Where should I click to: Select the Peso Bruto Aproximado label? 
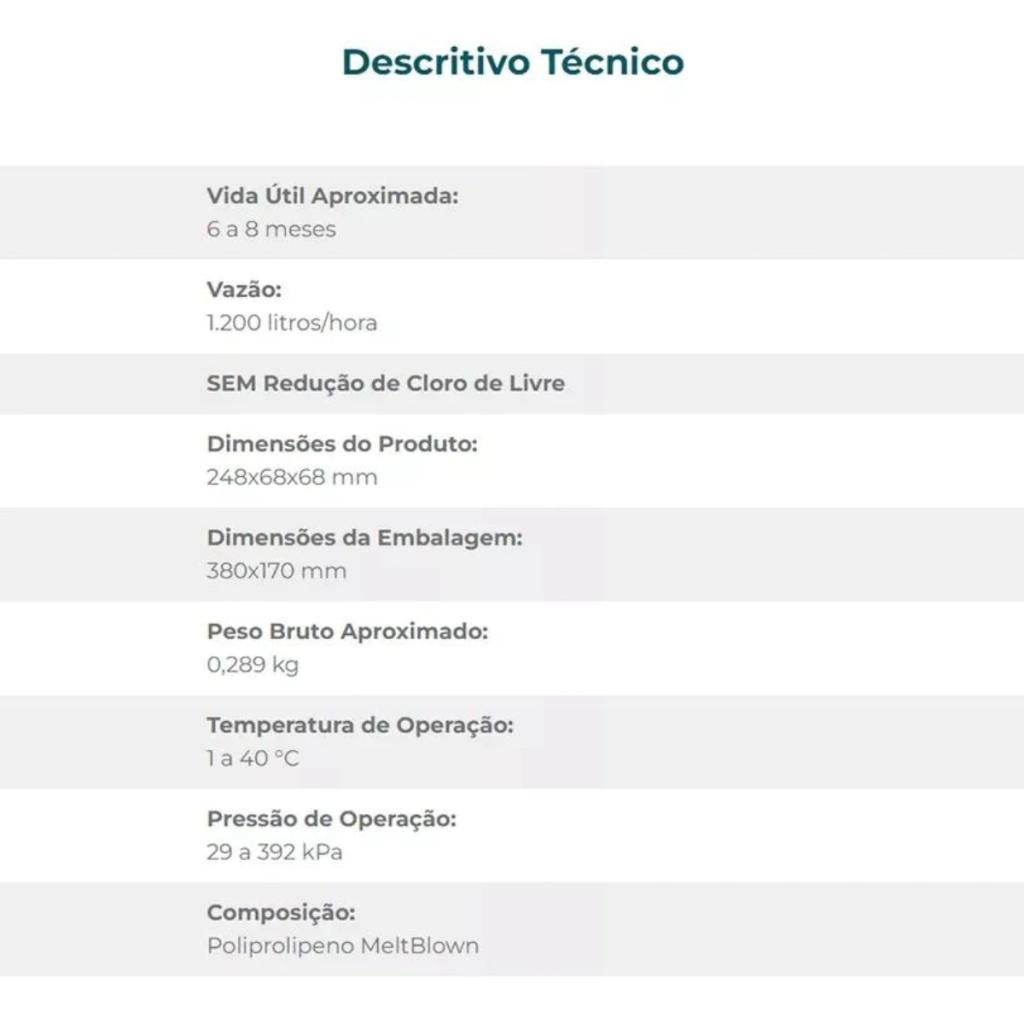tap(347, 632)
